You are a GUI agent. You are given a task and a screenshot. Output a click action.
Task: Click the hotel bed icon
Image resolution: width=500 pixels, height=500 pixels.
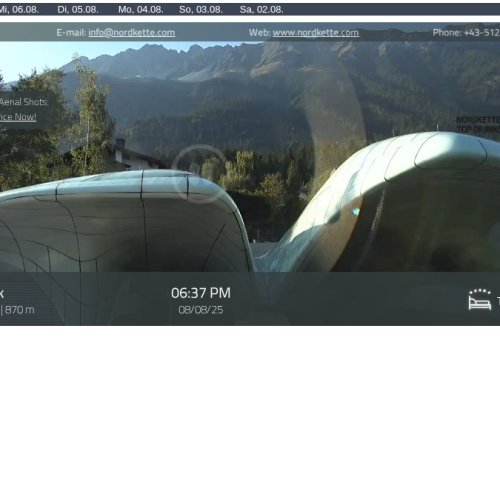point(480,300)
